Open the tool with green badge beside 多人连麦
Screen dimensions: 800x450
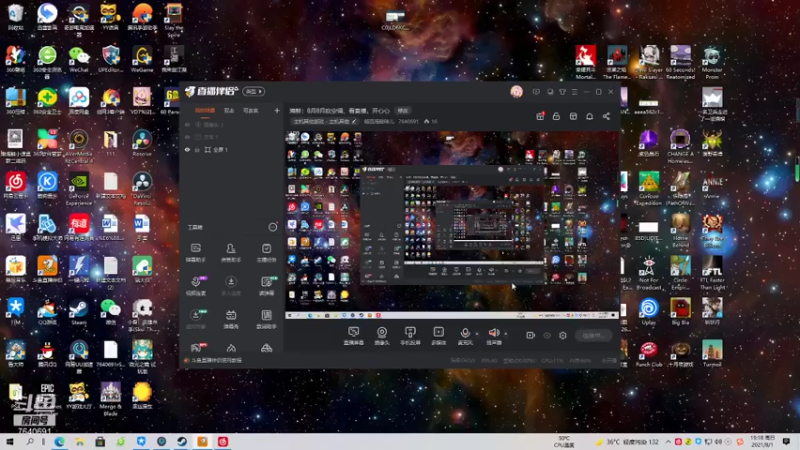(x=267, y=286)
